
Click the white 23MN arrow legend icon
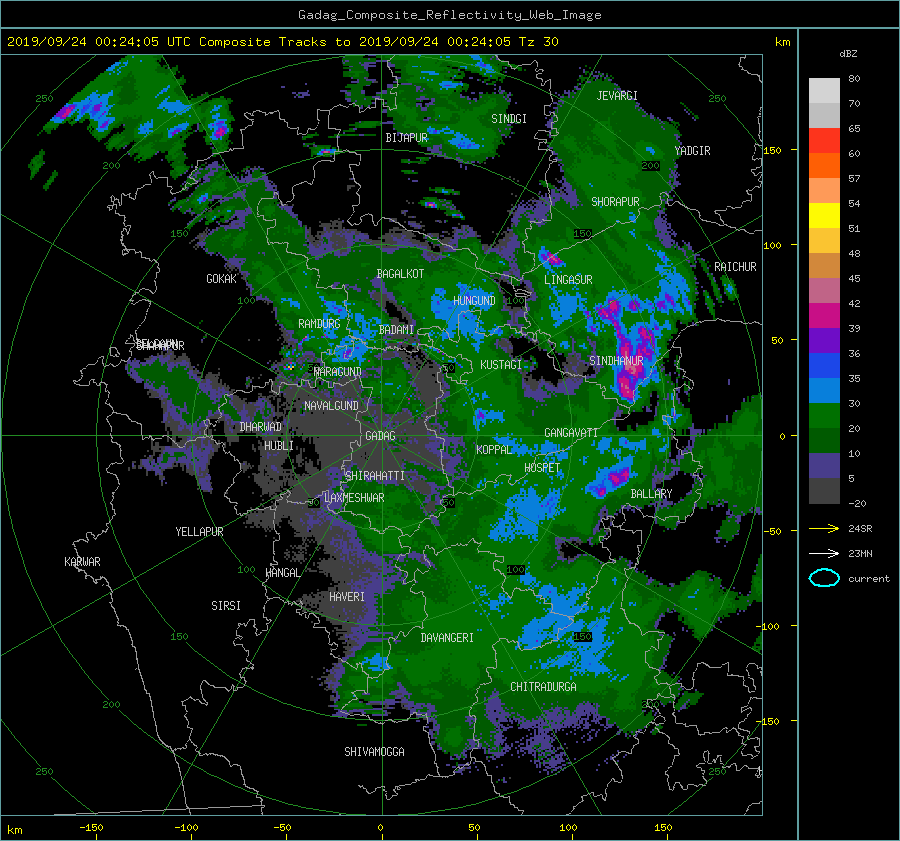[824, 553]
